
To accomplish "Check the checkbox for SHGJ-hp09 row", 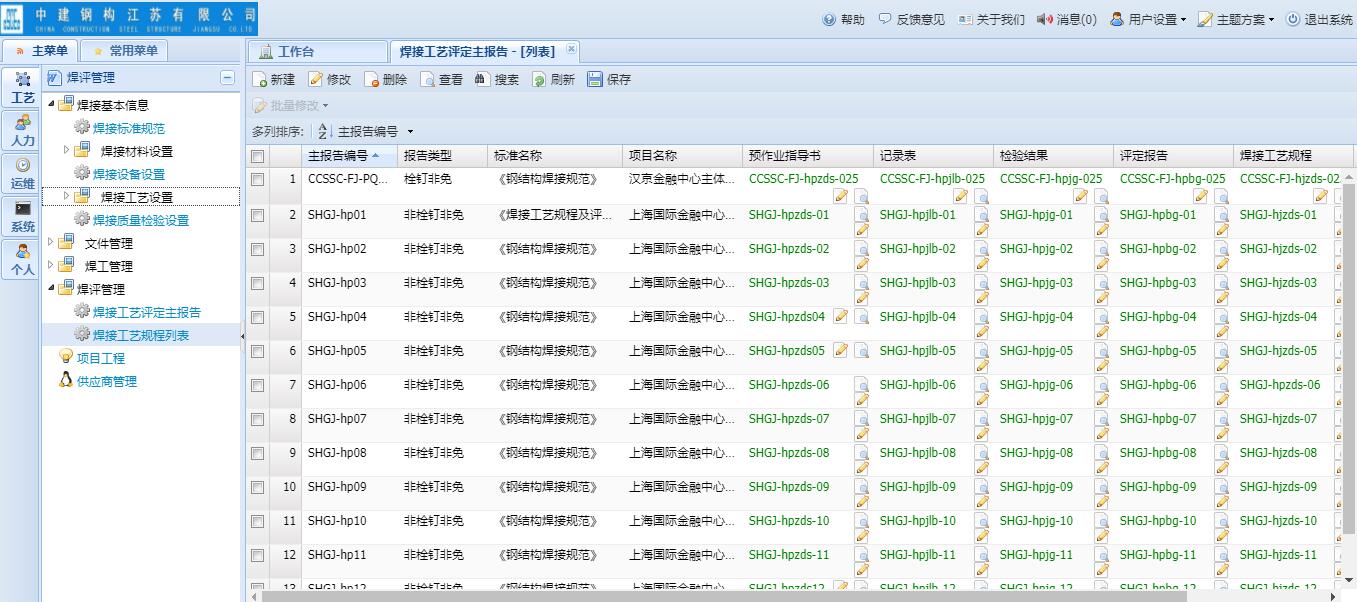I will coord(257,487).
